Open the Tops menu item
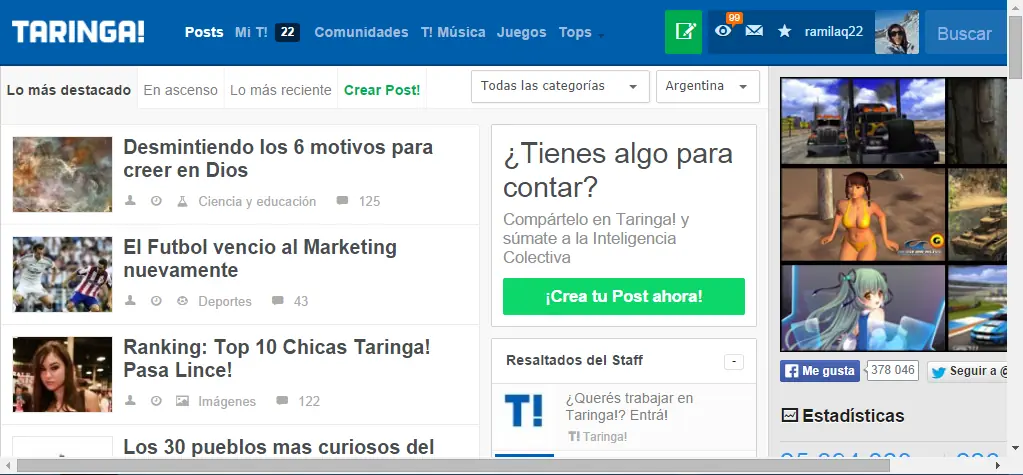1023x475 pixels. (x=575, y=32)
